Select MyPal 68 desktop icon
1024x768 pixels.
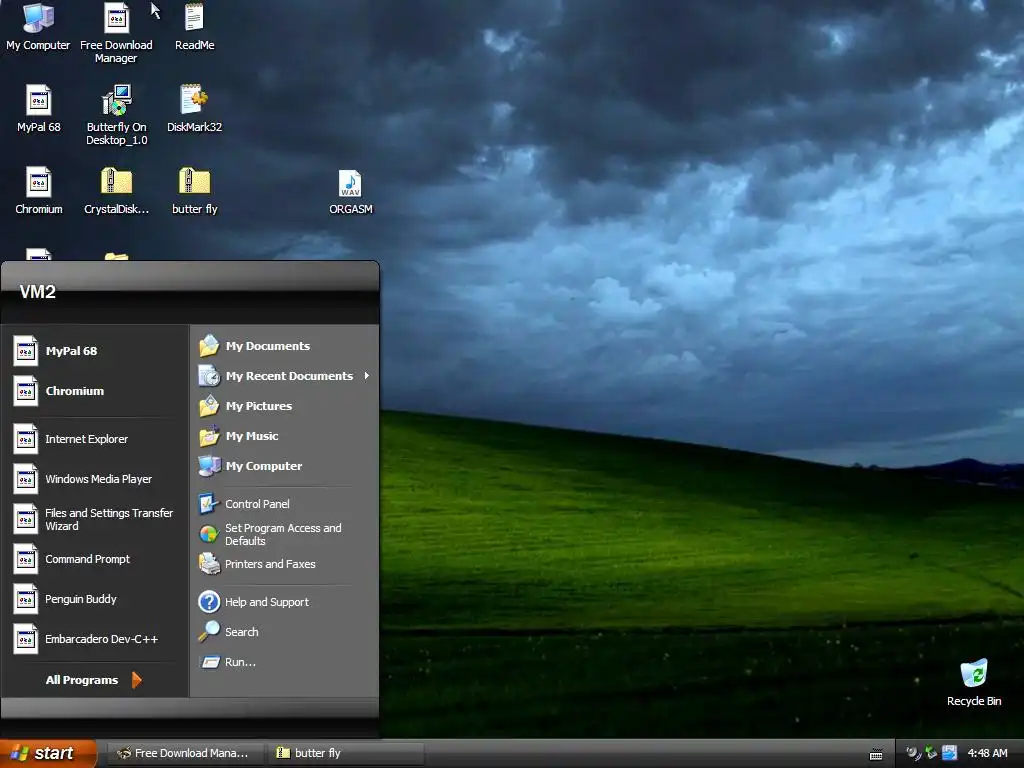click(x=39, y=108)
